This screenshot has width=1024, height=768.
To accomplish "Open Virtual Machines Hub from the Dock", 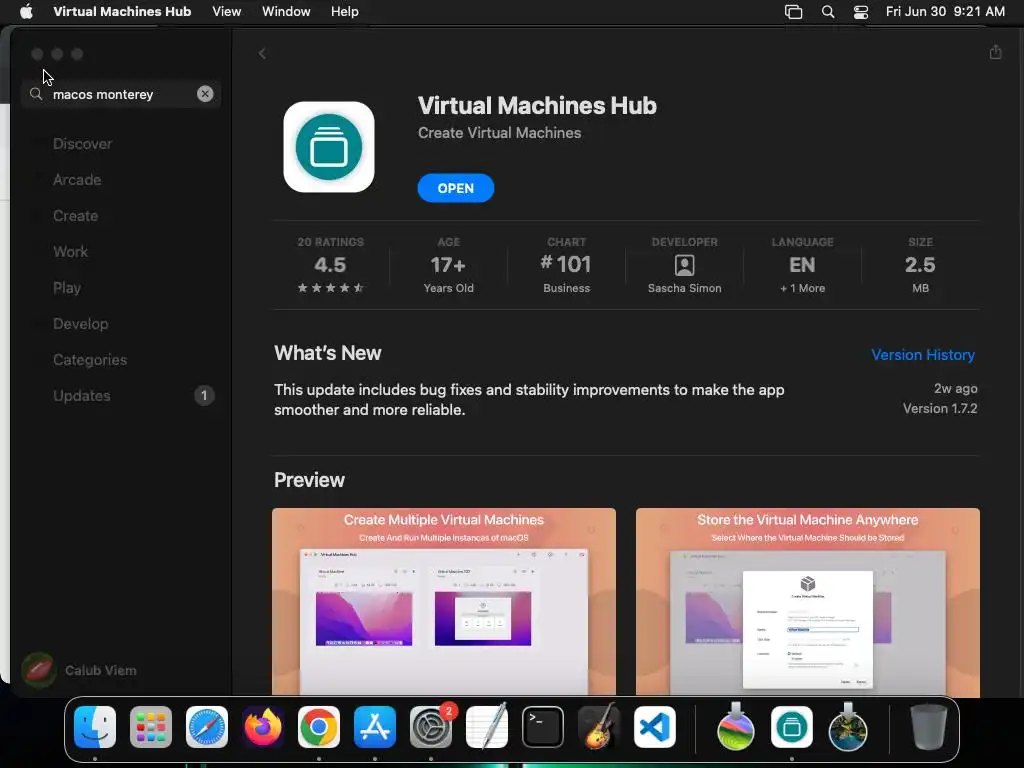I will pos(792,727).
